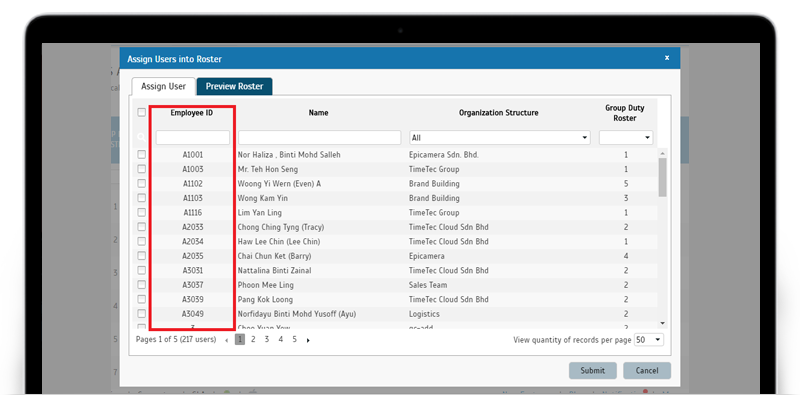800x395 pixels.
Task: Click the Logistics organization cell
Action: pyautogui.click(x=424, y=314)
